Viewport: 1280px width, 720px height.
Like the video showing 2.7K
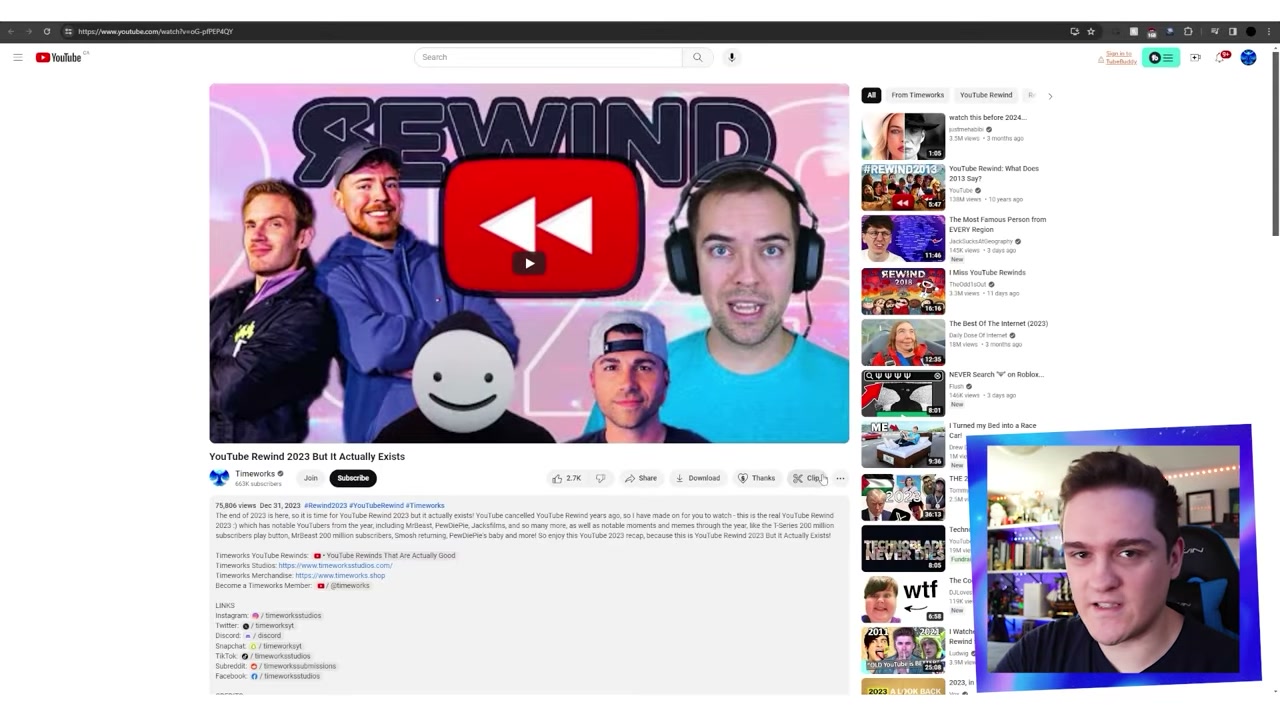click(x=567, y=478)
